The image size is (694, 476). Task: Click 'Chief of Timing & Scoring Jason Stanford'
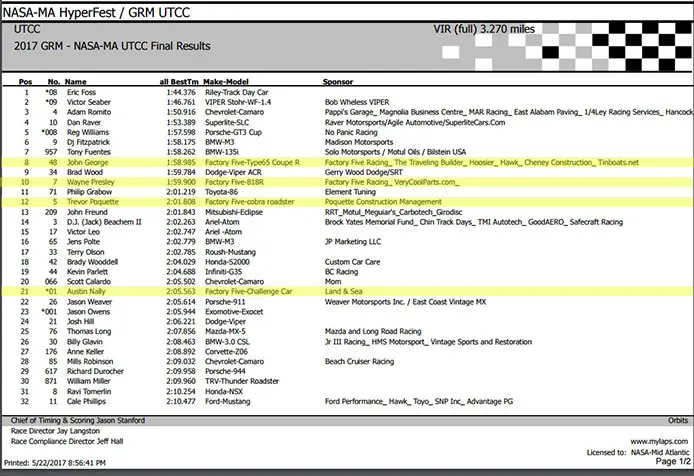[78, 421]
